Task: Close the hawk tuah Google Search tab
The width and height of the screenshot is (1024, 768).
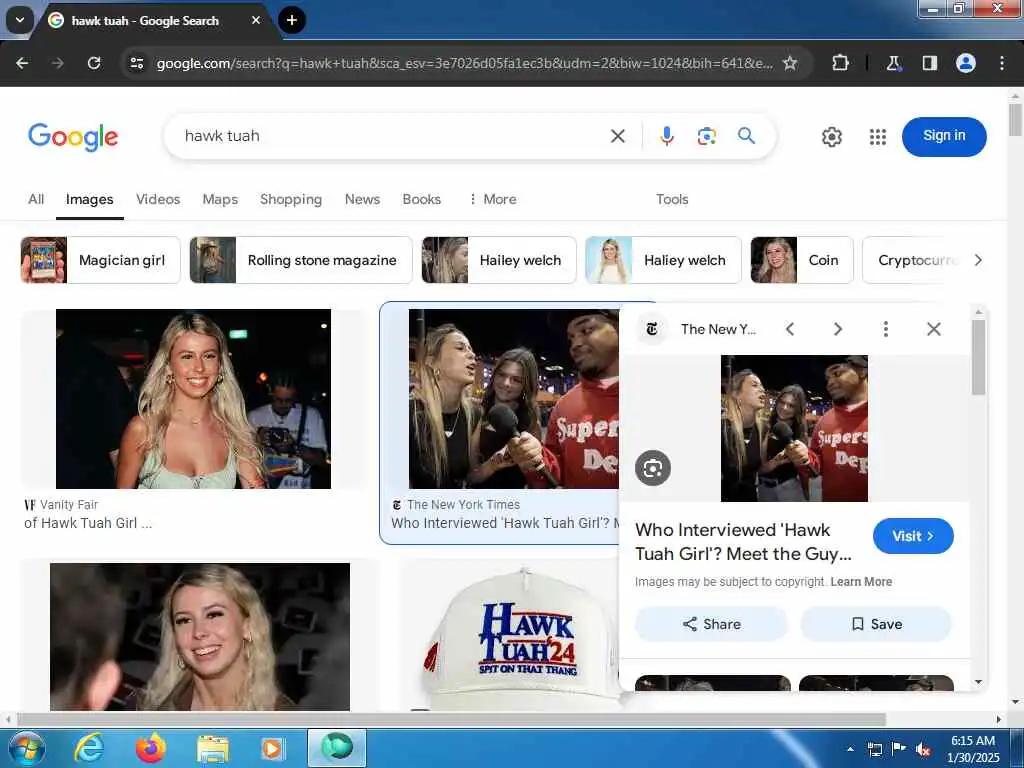Action: click(x=256, y=20)
